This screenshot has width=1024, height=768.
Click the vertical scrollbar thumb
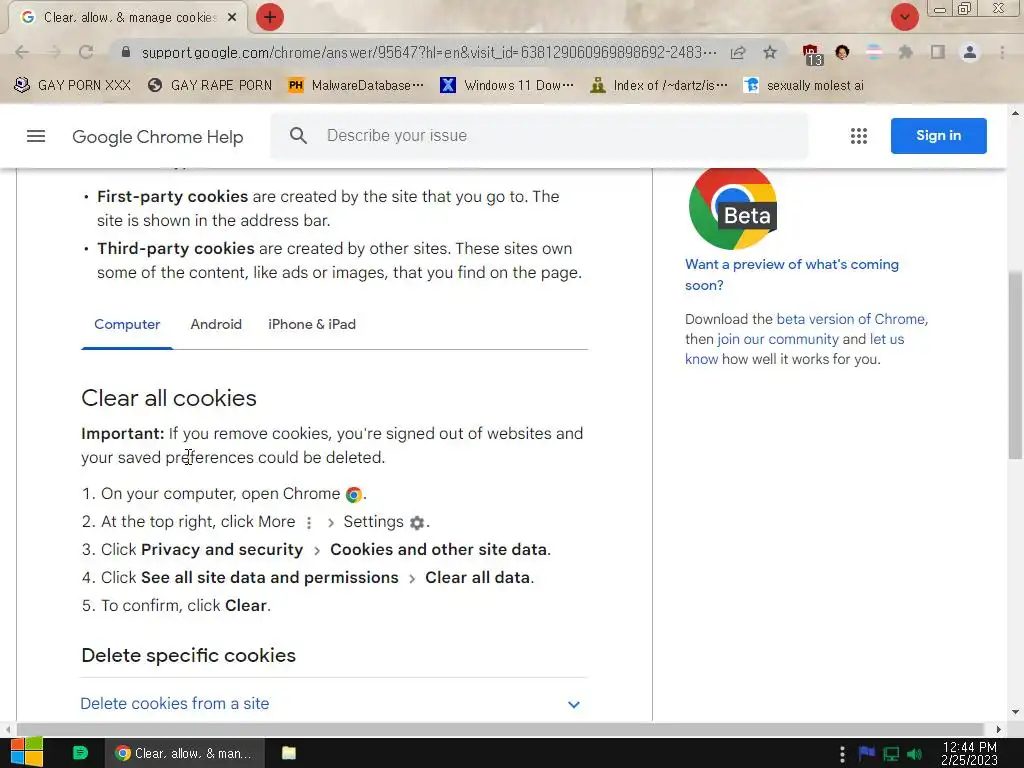pos(1015,366)
